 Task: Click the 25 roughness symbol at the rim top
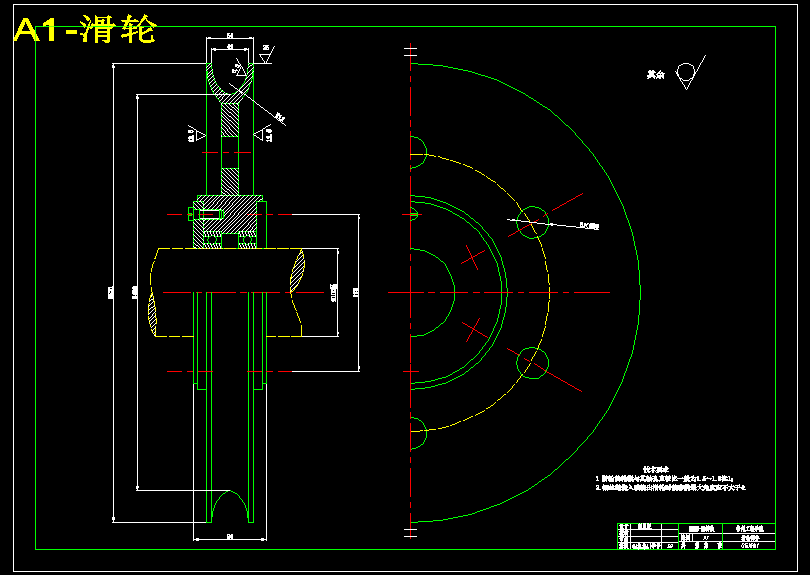[267, 54]
